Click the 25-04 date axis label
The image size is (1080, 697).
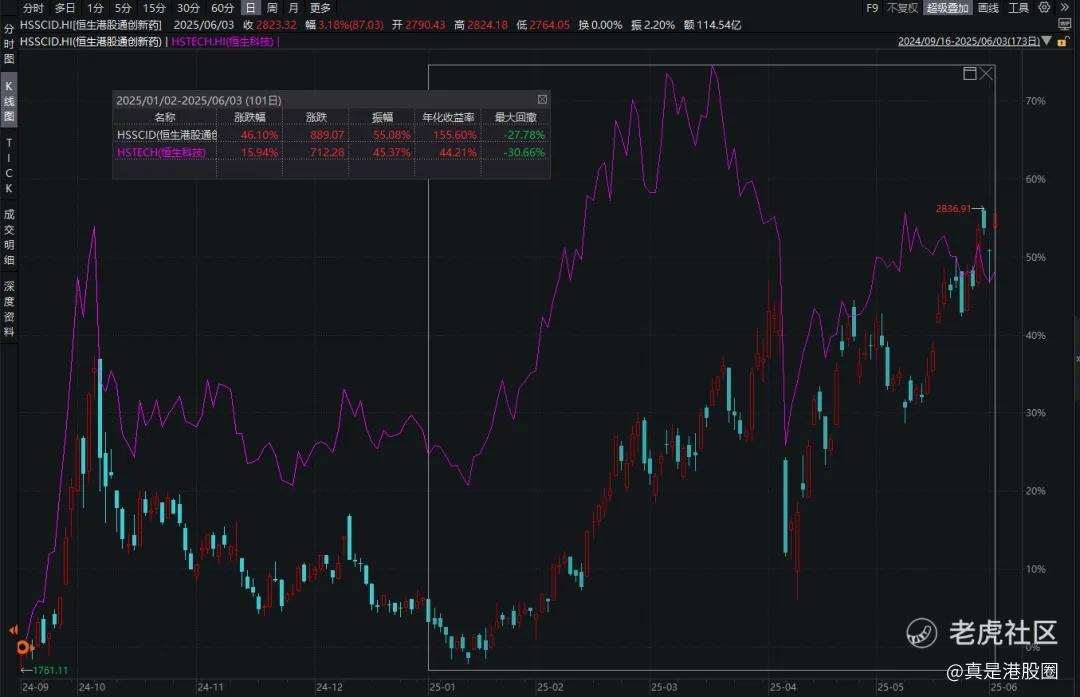coord(782,687)
